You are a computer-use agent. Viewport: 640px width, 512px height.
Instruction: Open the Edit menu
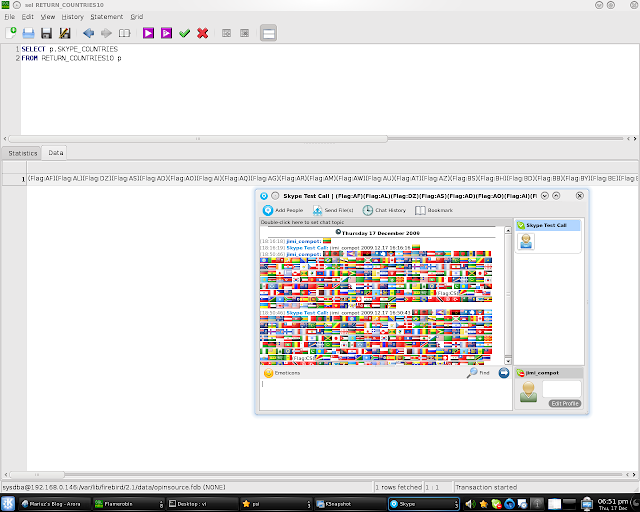pyautogui.click(x=27, y=17)
